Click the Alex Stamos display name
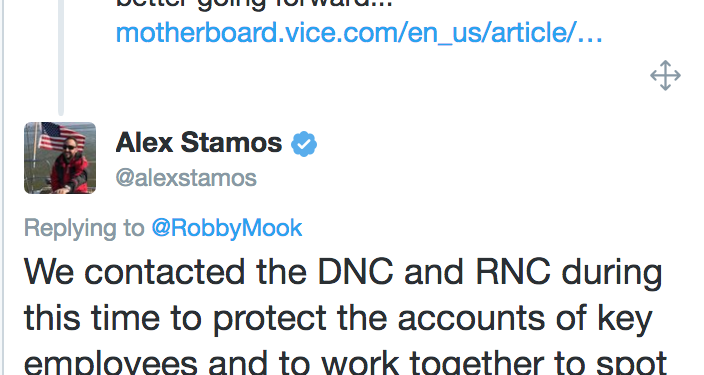The width and height of the screenshot is (704, 375). (199, 143)
